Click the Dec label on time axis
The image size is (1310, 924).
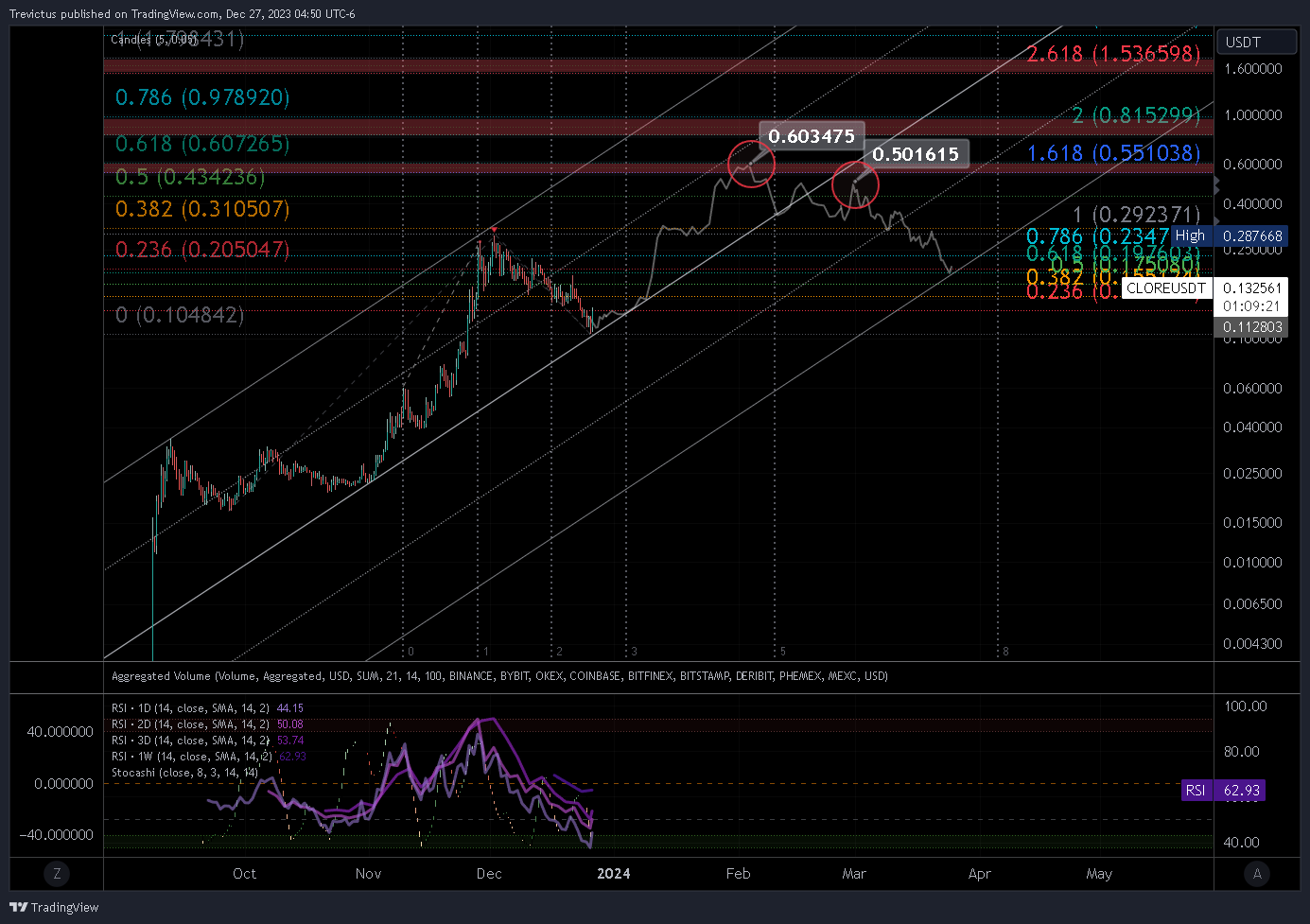[489, 874]
